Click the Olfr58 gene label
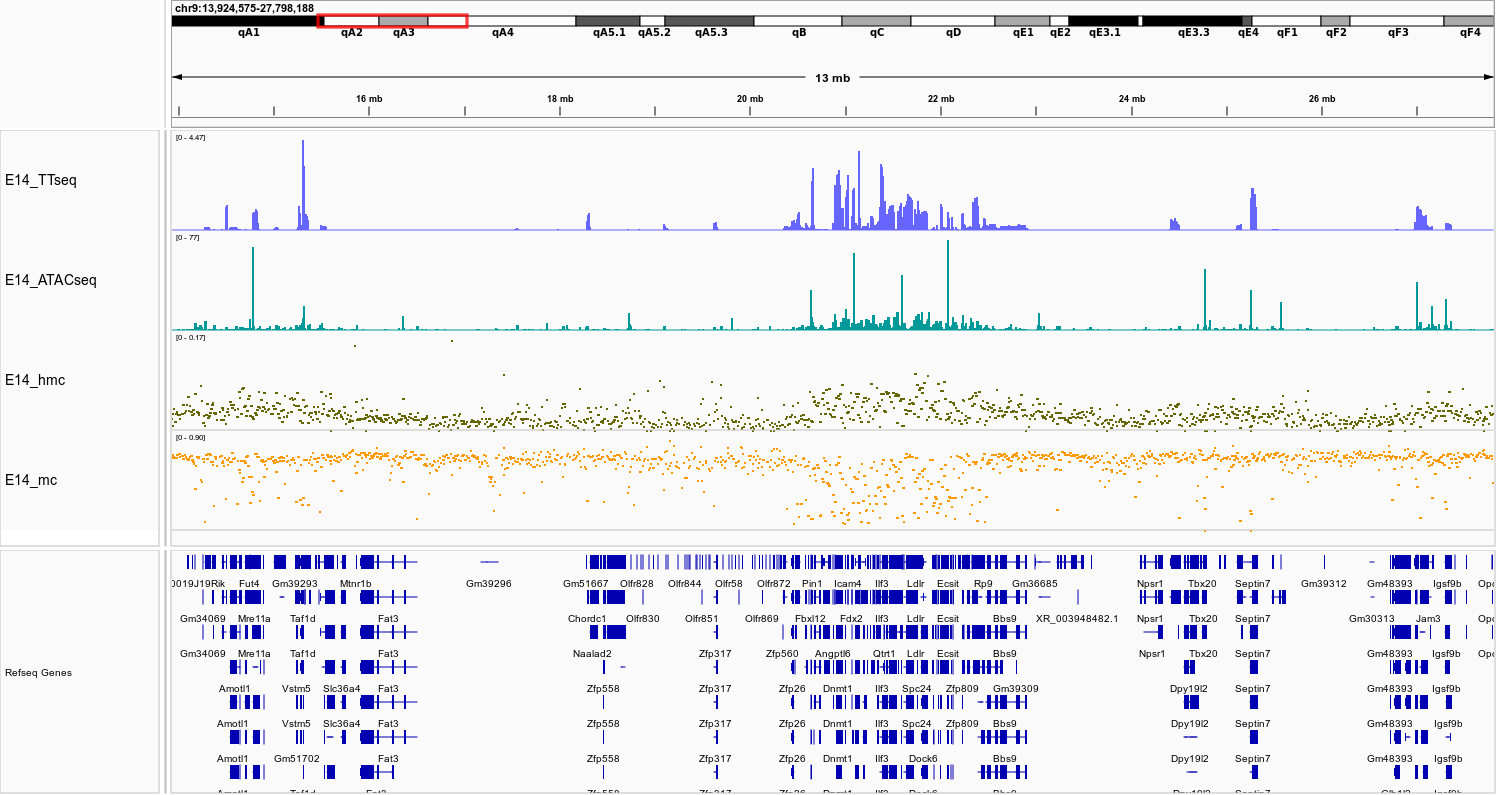1498x795 pixels. pos(729,583)
